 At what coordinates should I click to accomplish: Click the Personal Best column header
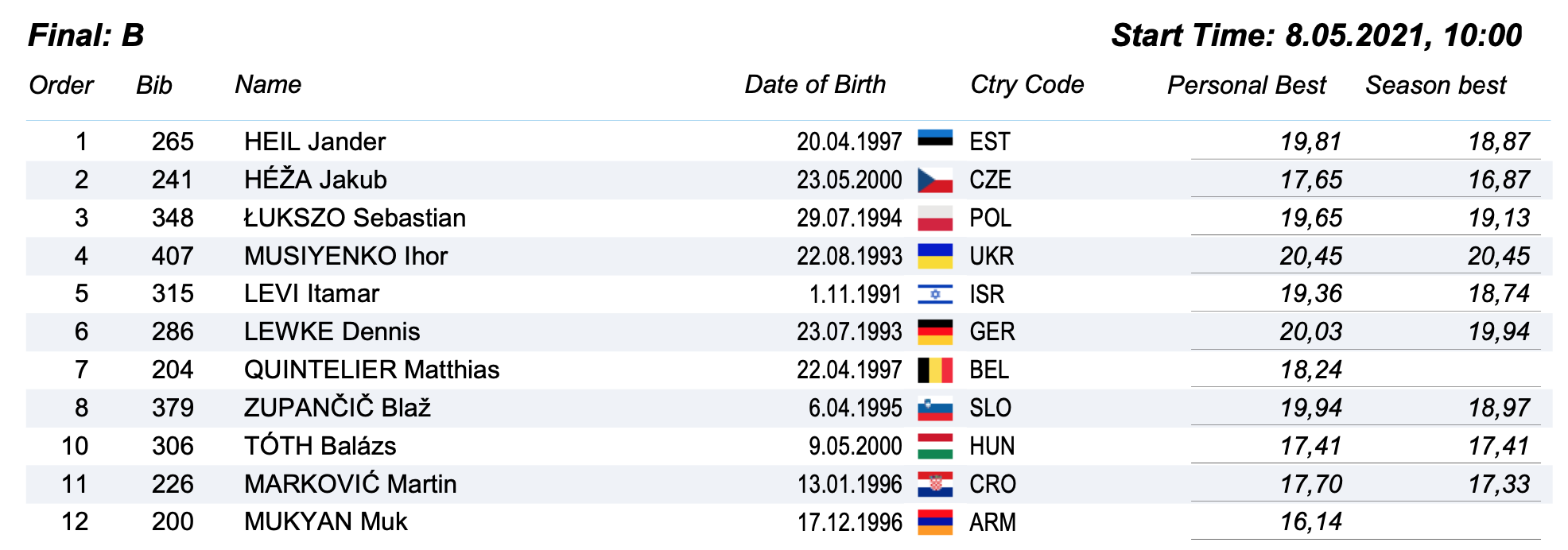pyautogui.click(x=1246, y=85)
